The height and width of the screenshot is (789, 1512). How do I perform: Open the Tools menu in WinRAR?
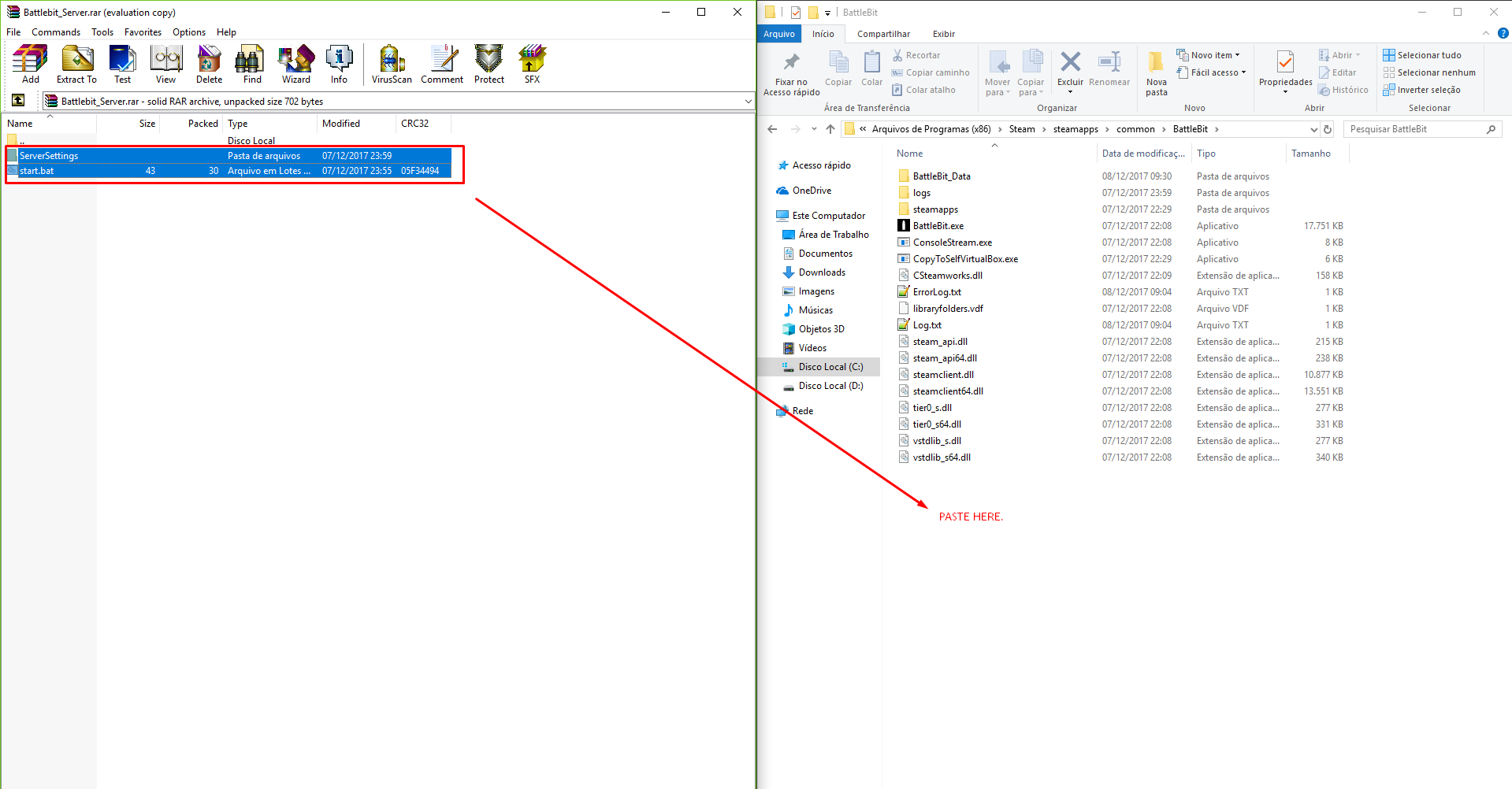coord(102,32)
